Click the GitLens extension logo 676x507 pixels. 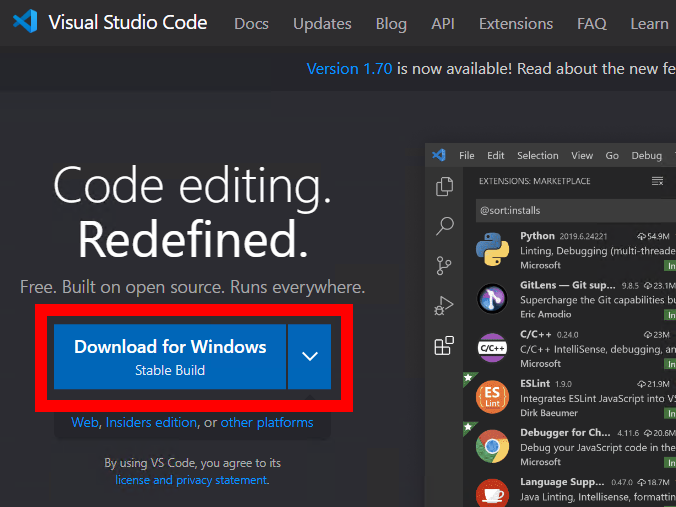pos(492,298)
